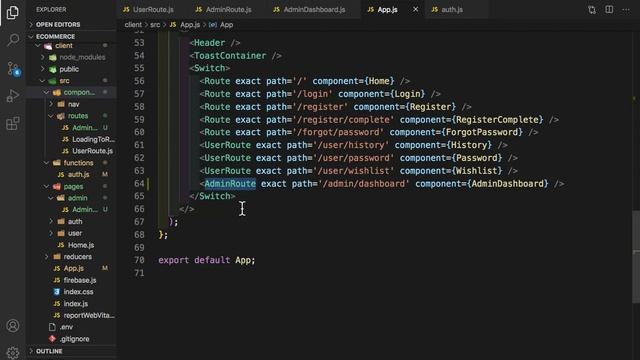Image resolution: width=640 pixels, height=360 pixels.
Task: Open the Run and Debug view
Action: coord(13,96)
